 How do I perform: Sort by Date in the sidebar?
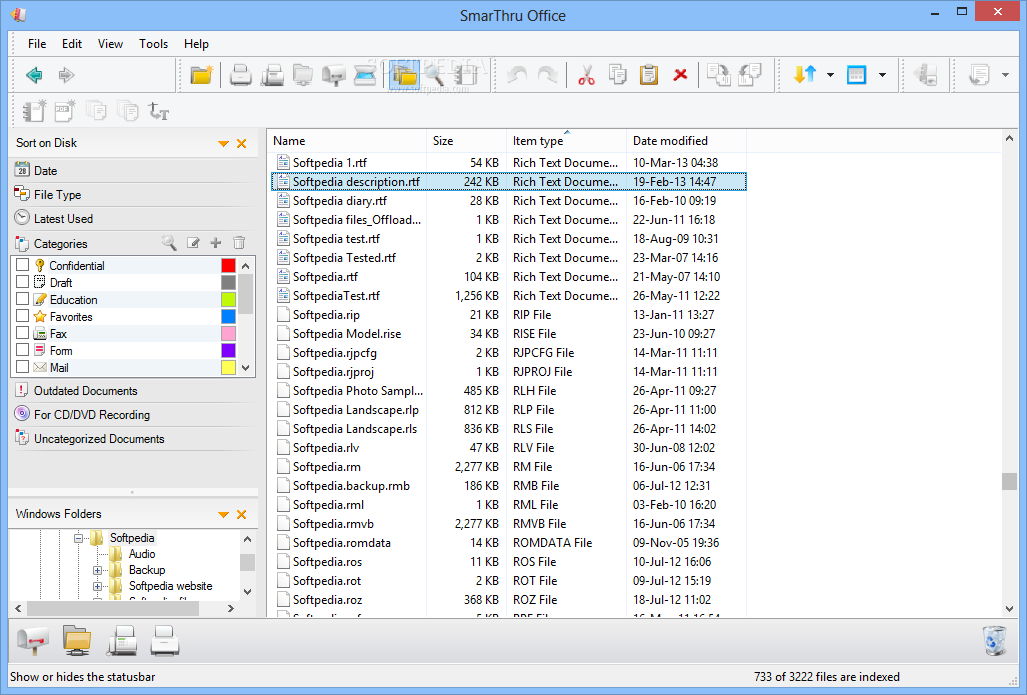(134, 171)
